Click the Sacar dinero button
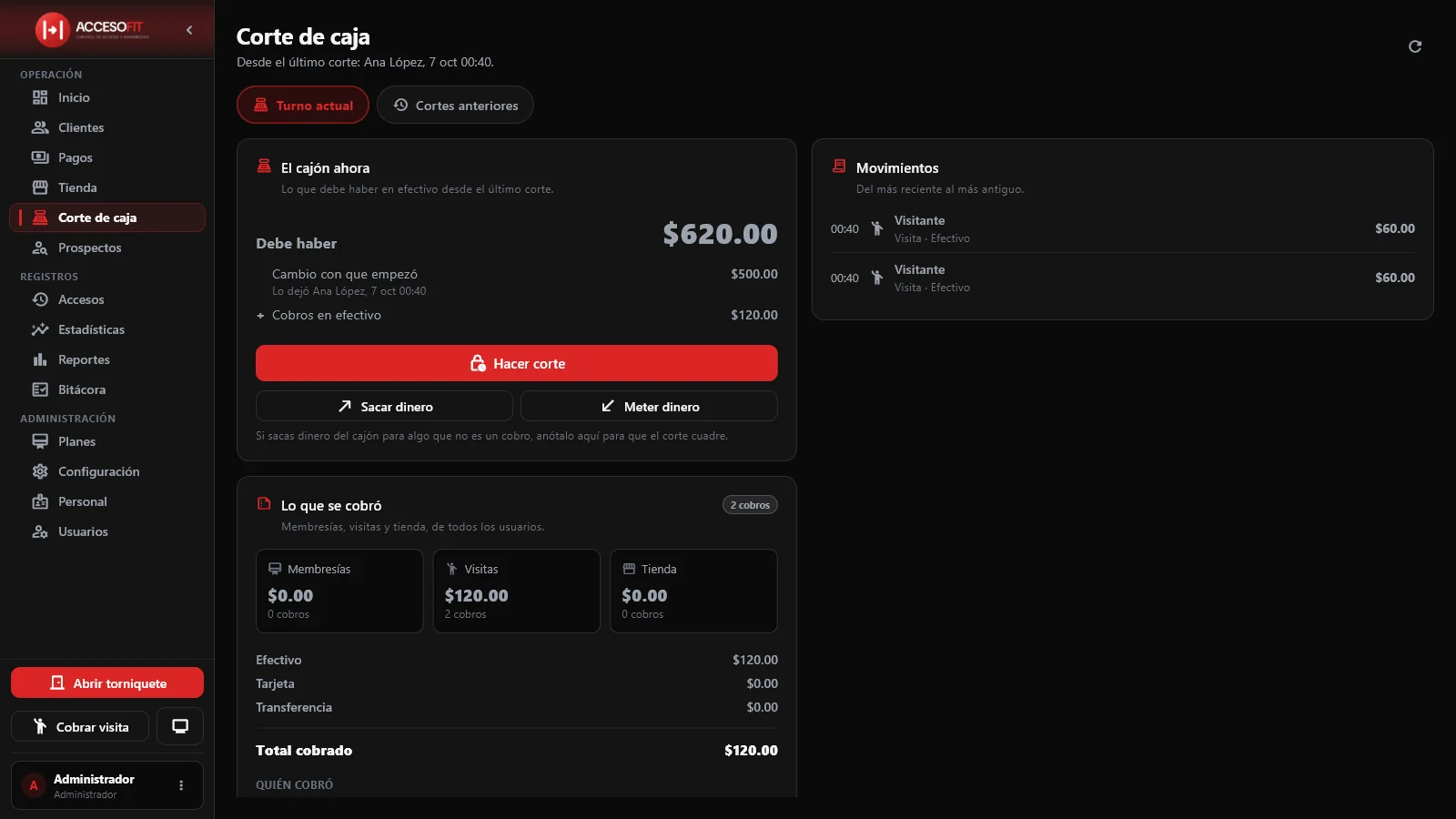Viewport: 1456px width, 819px height. 384,407
